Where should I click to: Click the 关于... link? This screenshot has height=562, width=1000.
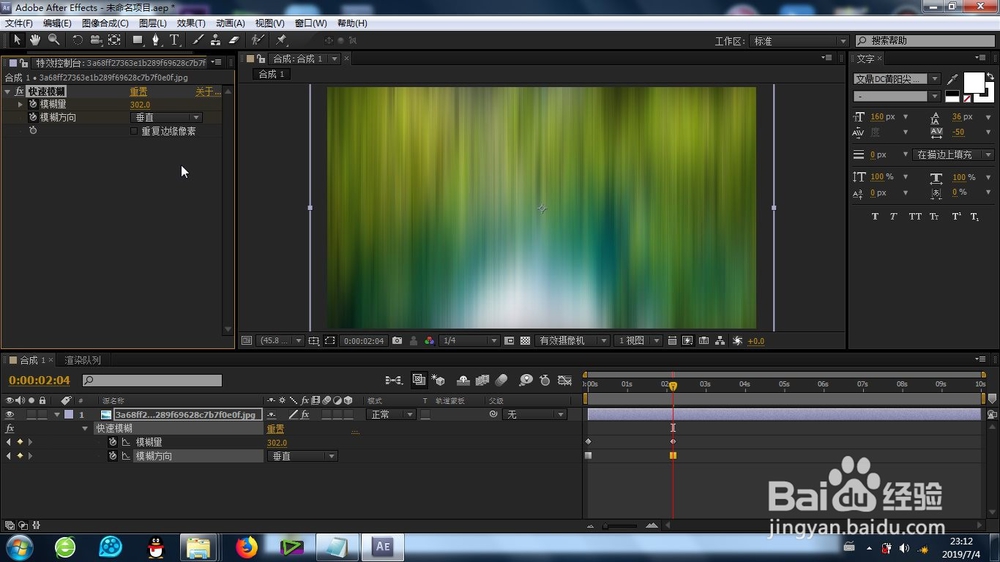208,92
